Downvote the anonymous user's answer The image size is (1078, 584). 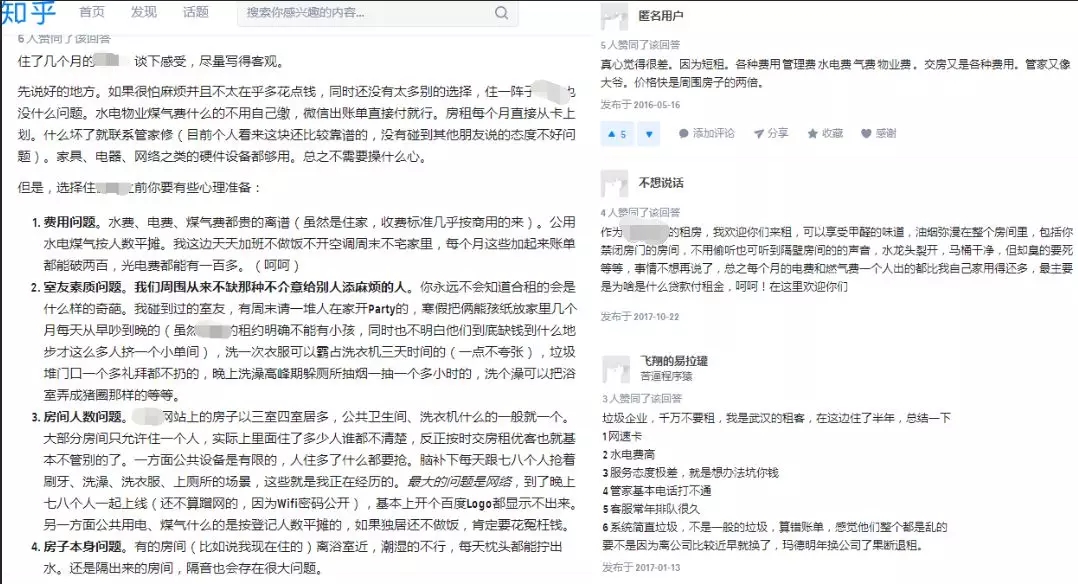[649, 134]
